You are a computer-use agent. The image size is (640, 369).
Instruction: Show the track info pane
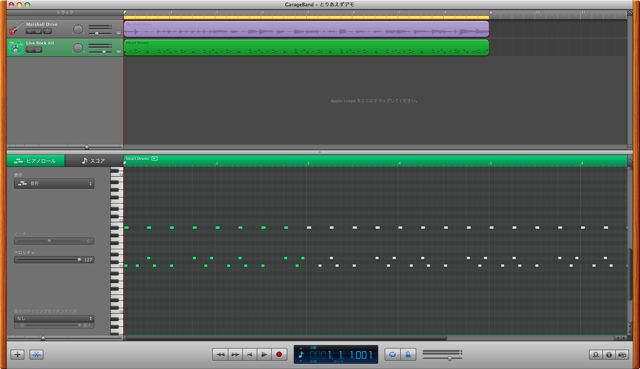click(x=609, y=355)
